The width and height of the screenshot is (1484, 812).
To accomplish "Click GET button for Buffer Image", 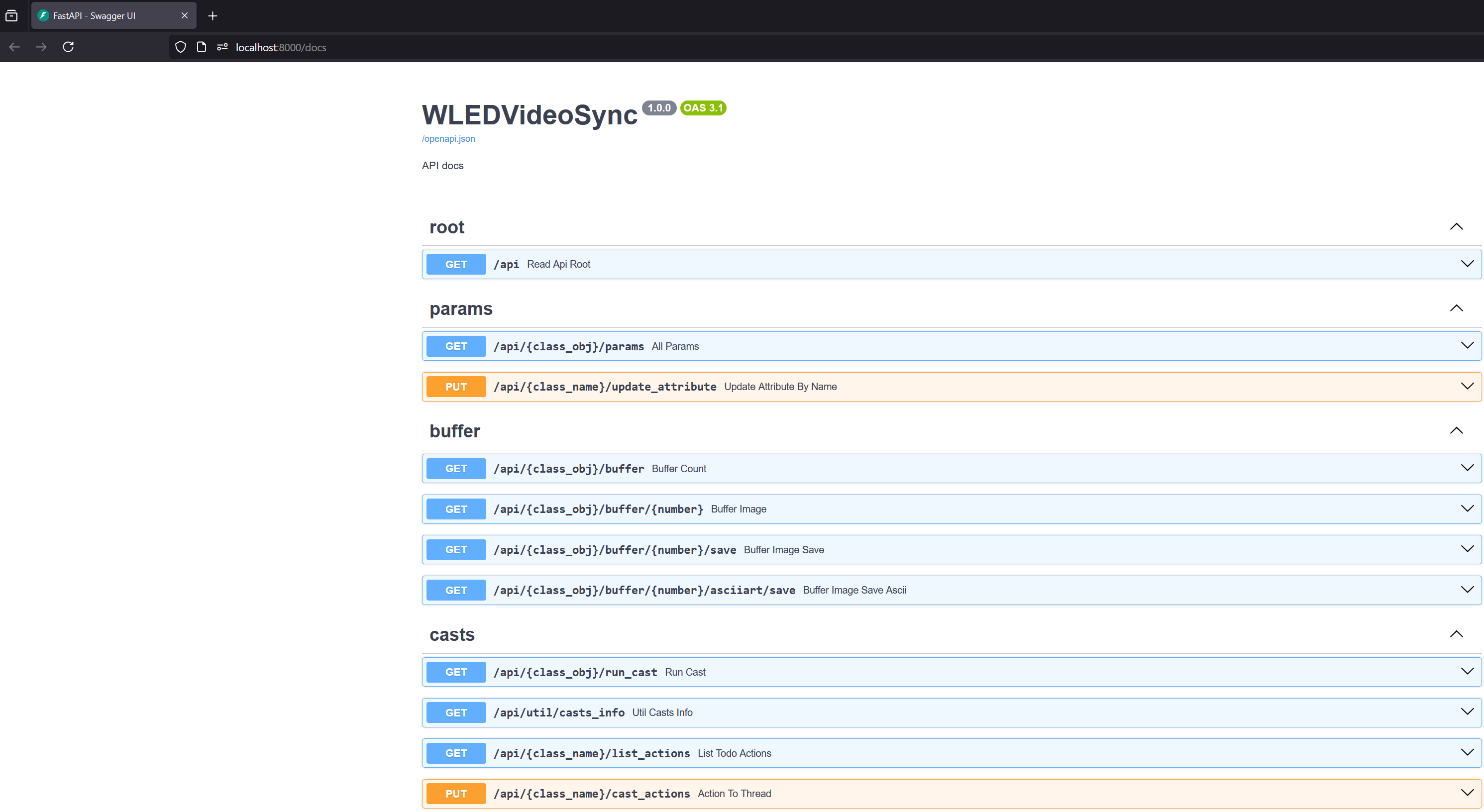I will point(456,509).
